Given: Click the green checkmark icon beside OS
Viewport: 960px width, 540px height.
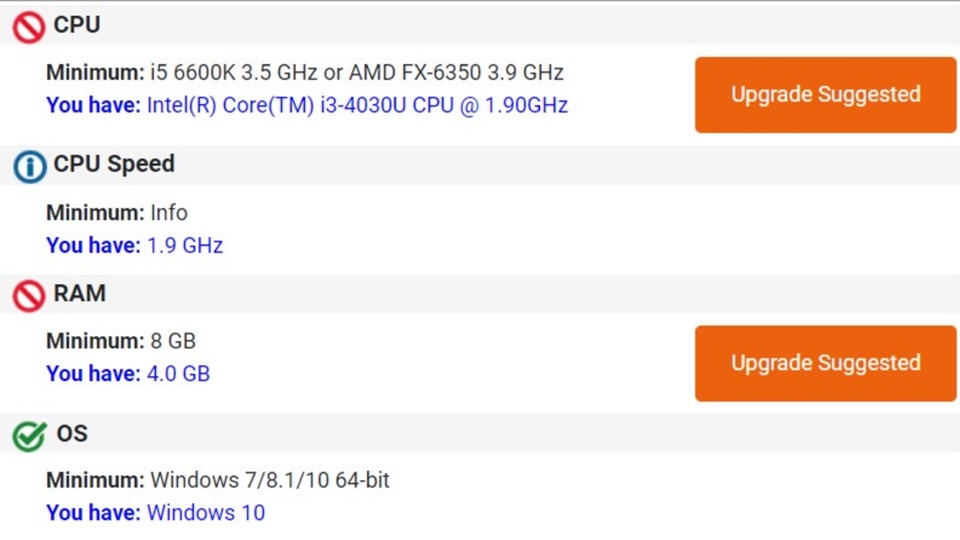Looking at the screenshot, I should click(x=29, y=436).
